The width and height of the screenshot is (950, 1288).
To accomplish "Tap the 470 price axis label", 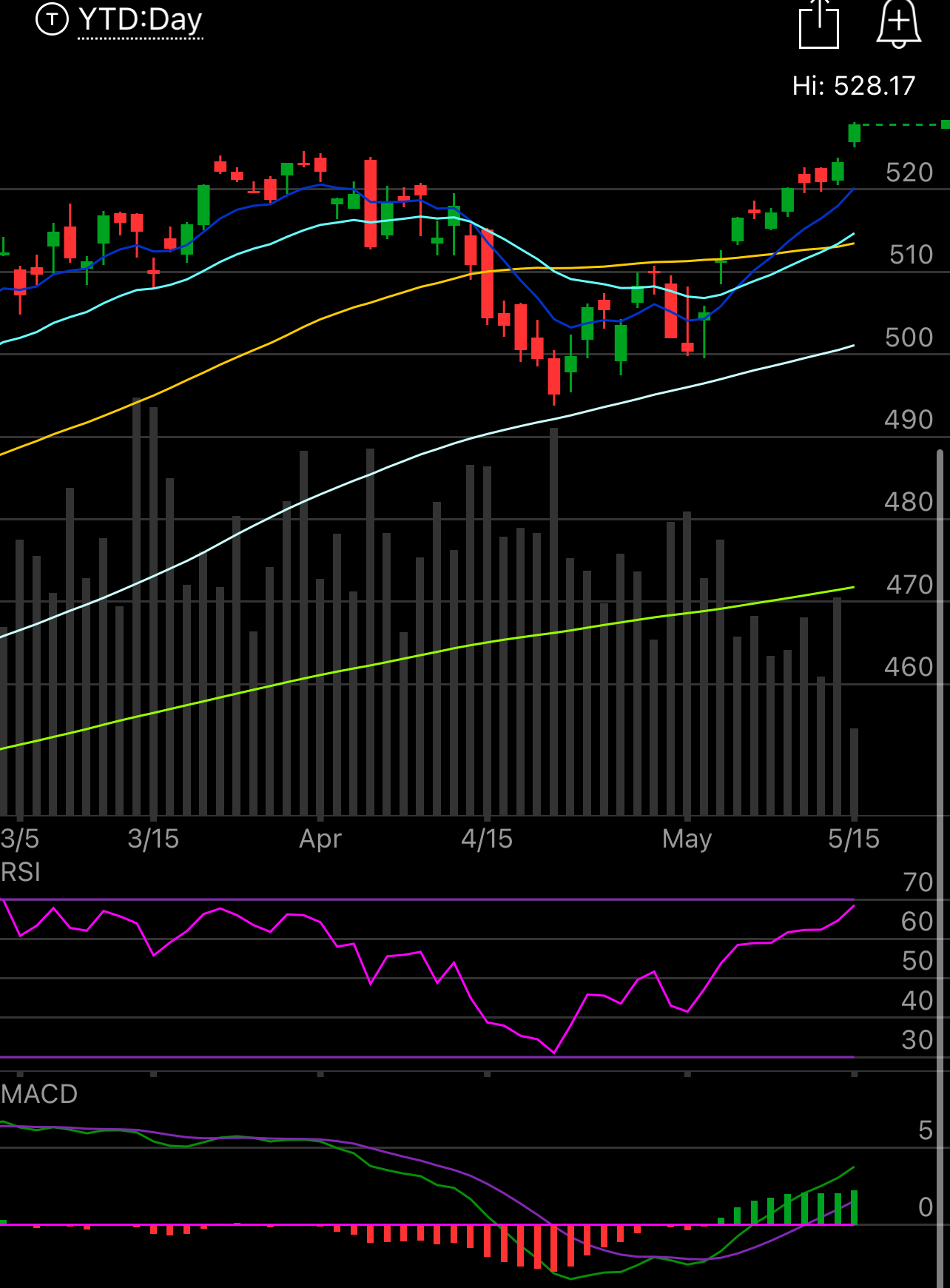I will click(910, 585).
